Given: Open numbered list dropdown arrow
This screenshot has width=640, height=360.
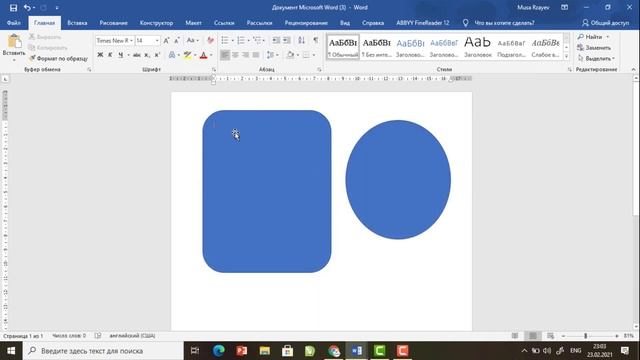Looking at the screenshot, I should (x=249, y=40).
